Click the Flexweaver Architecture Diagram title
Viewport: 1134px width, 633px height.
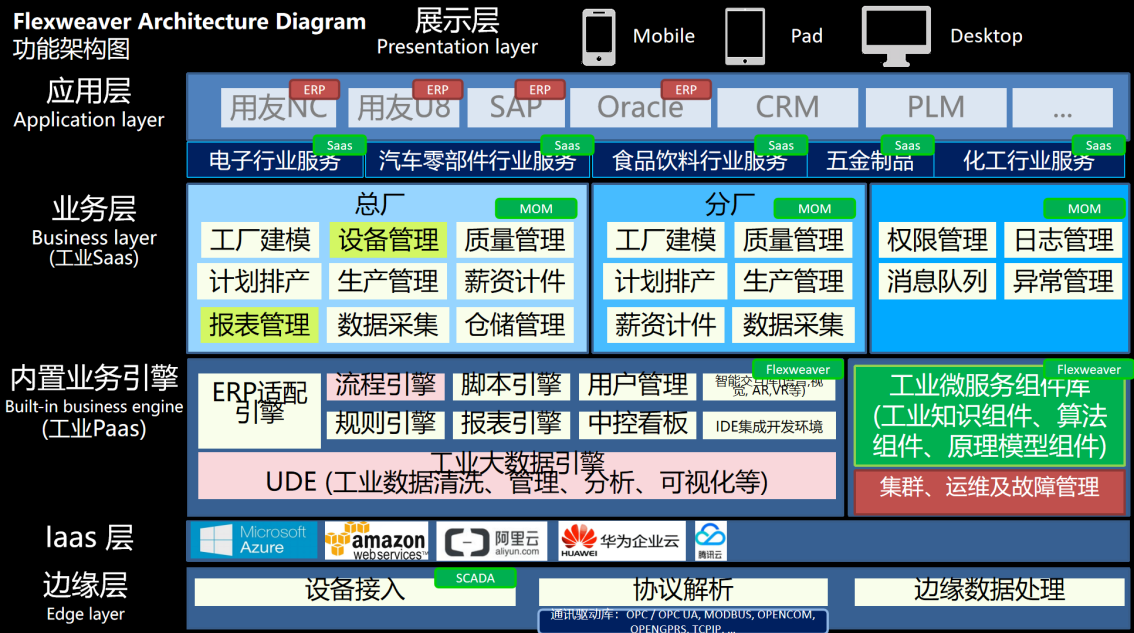point(189,22)
